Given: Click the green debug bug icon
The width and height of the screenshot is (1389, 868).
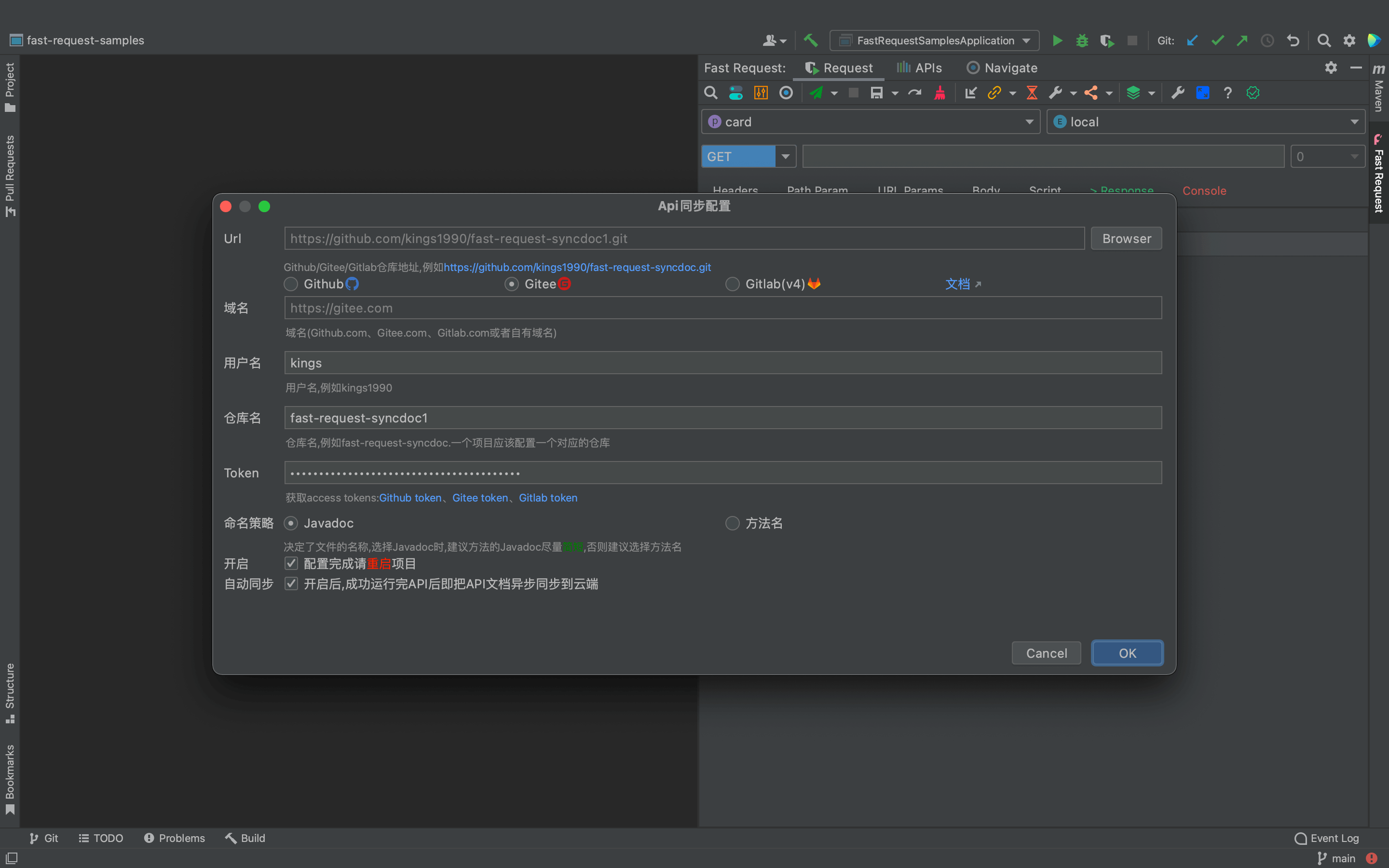Looking at the screenshot, I should click(x=1082, y=41).
